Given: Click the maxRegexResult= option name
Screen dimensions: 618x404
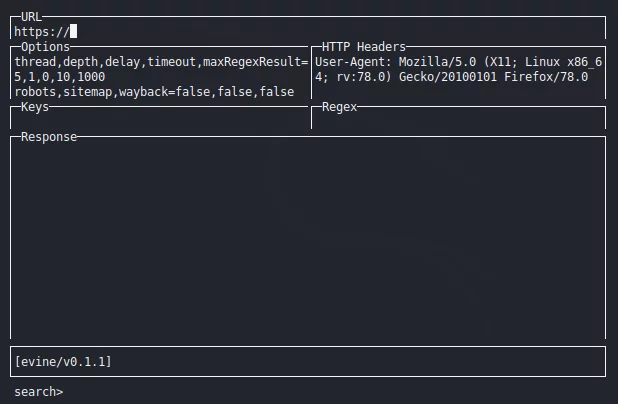Looking at the screenshot, I should [x=255, y=62].
